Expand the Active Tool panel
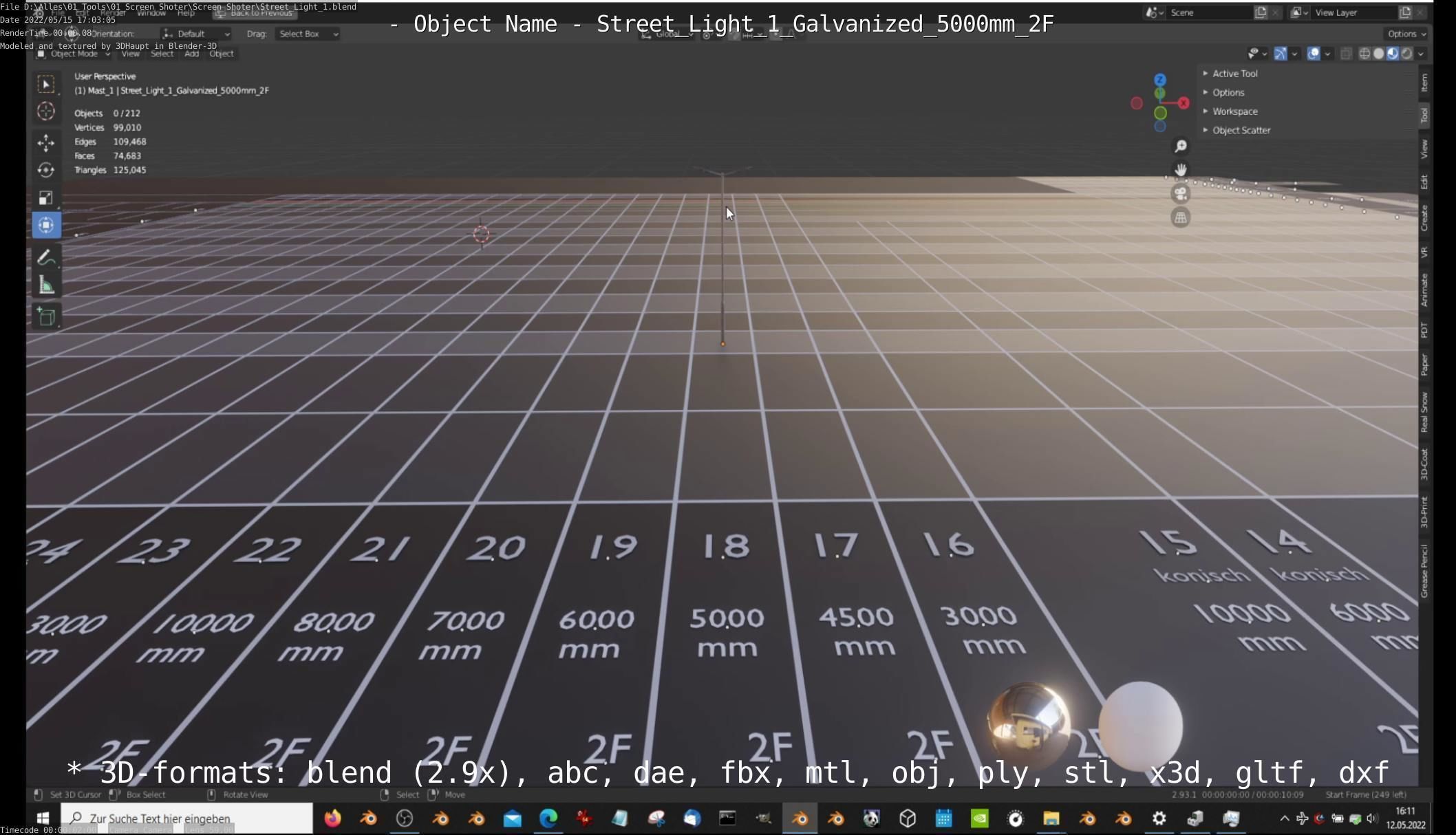The width and height of the screenshot is (1456, 835). (1234, 74)
